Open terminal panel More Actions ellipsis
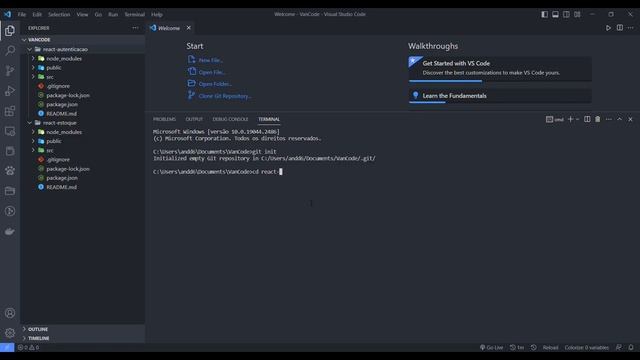Screen dimensions: 640x360 tap(609, 119)
